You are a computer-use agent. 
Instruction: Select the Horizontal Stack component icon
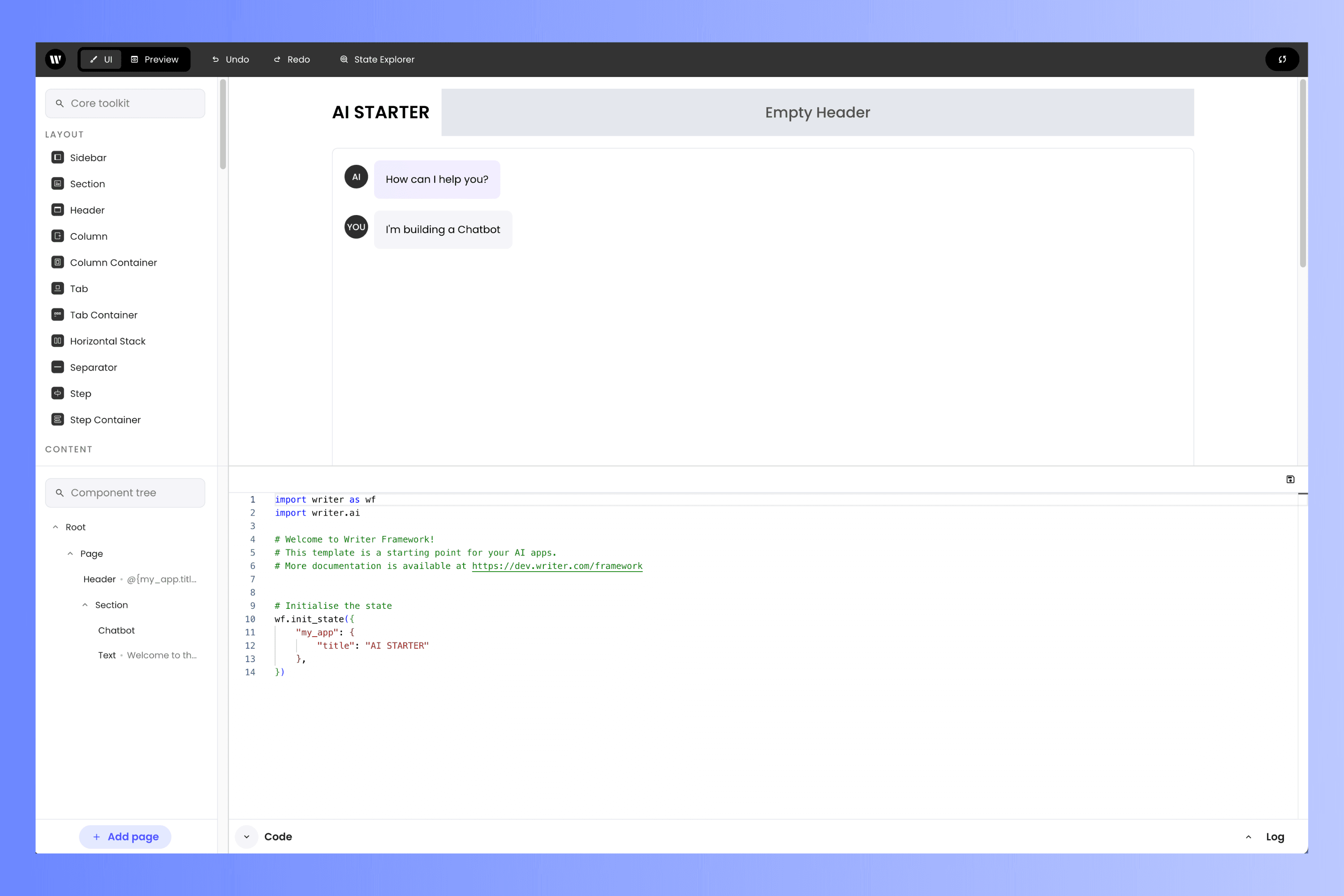58,341
